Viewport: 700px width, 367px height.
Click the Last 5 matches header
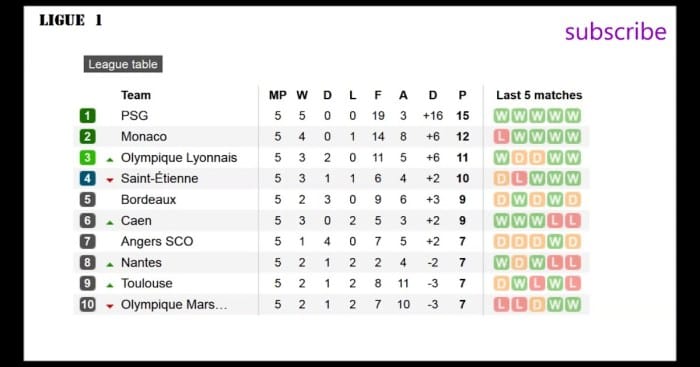point(539,95)
